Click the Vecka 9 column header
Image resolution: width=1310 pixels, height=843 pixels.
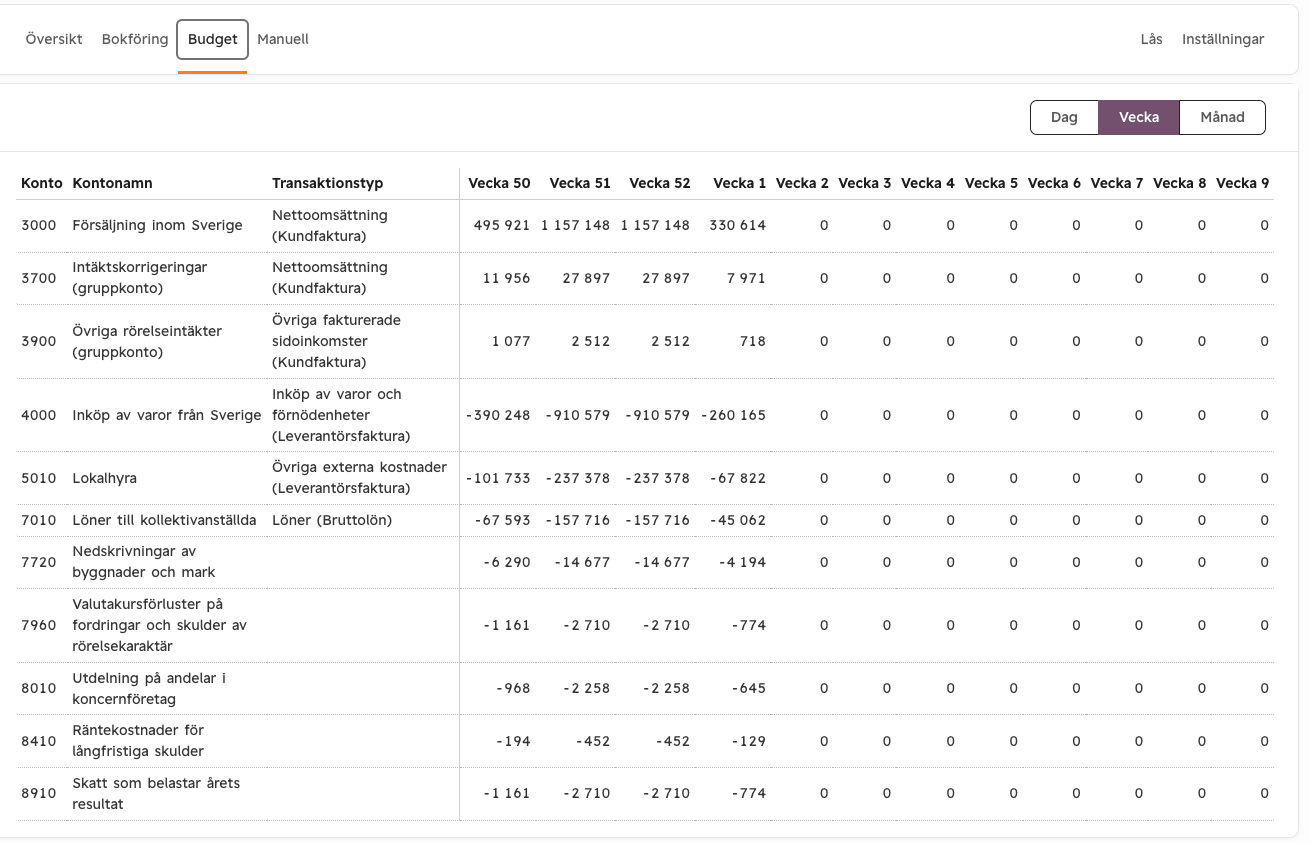point(1243,183)
